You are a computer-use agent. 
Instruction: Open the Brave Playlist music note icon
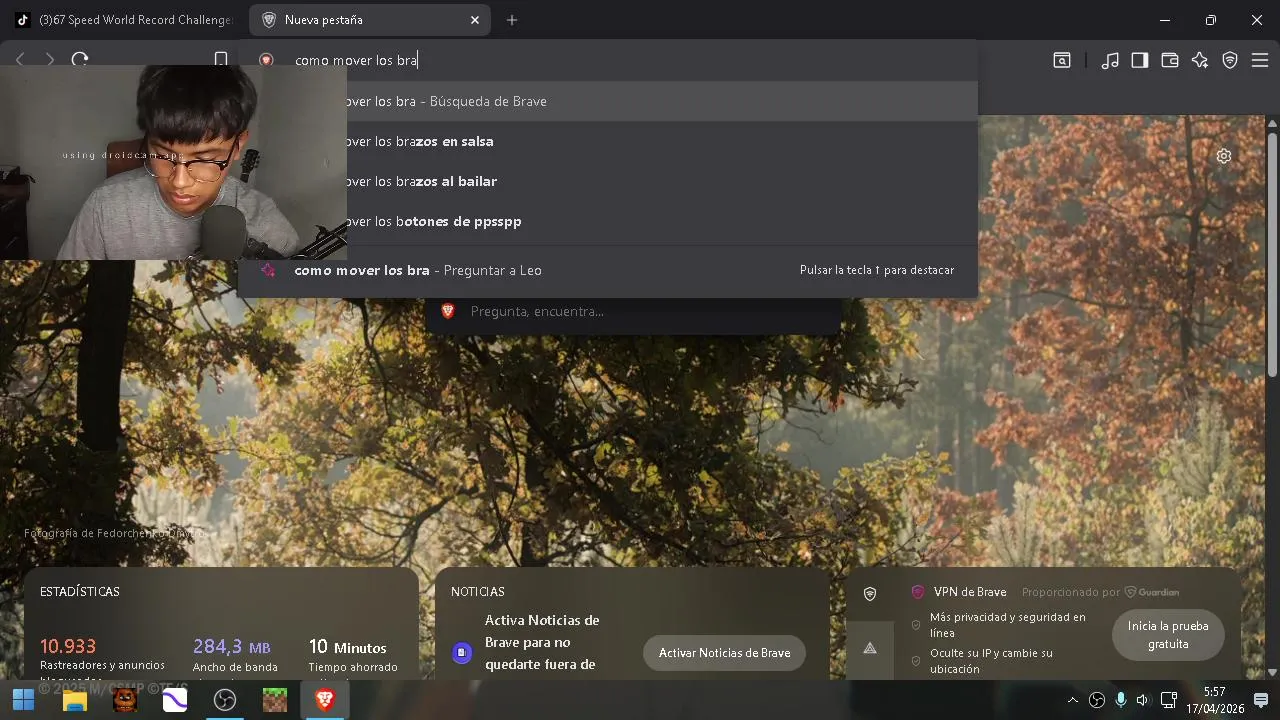(x=1110, y=60)
